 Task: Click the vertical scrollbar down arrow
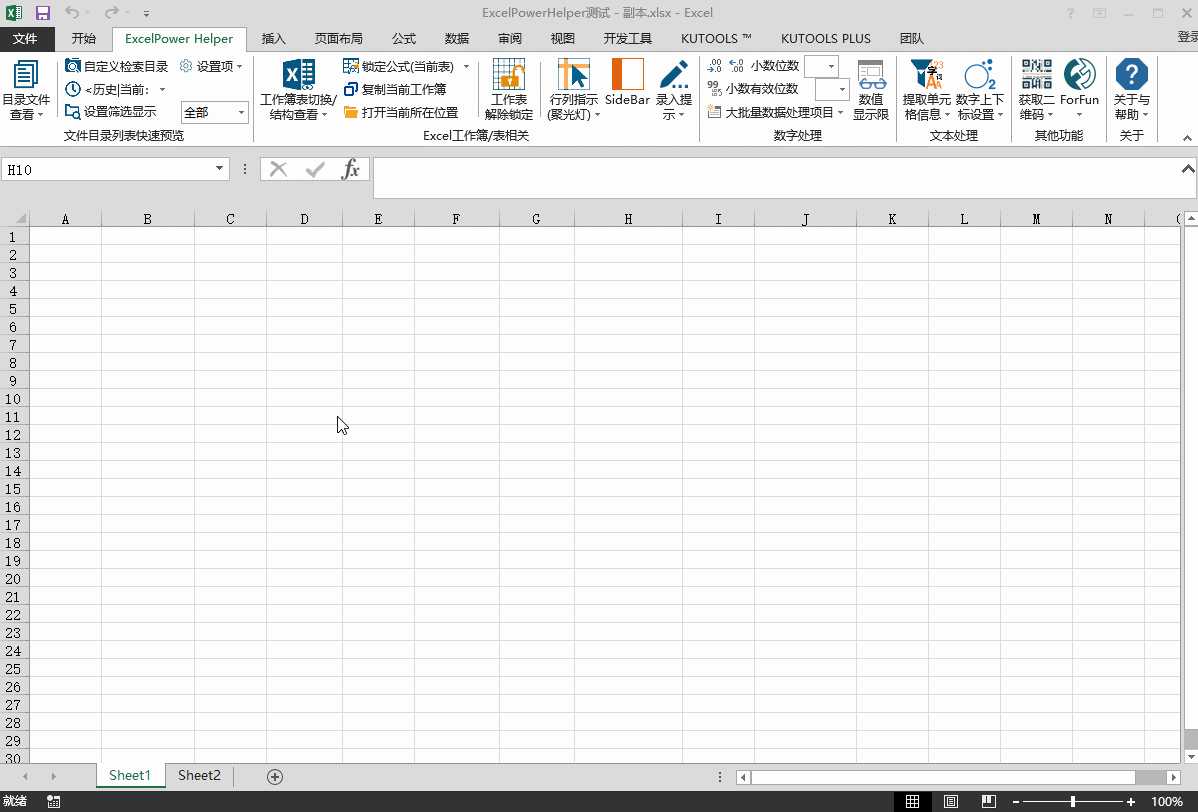[1190, 756]
